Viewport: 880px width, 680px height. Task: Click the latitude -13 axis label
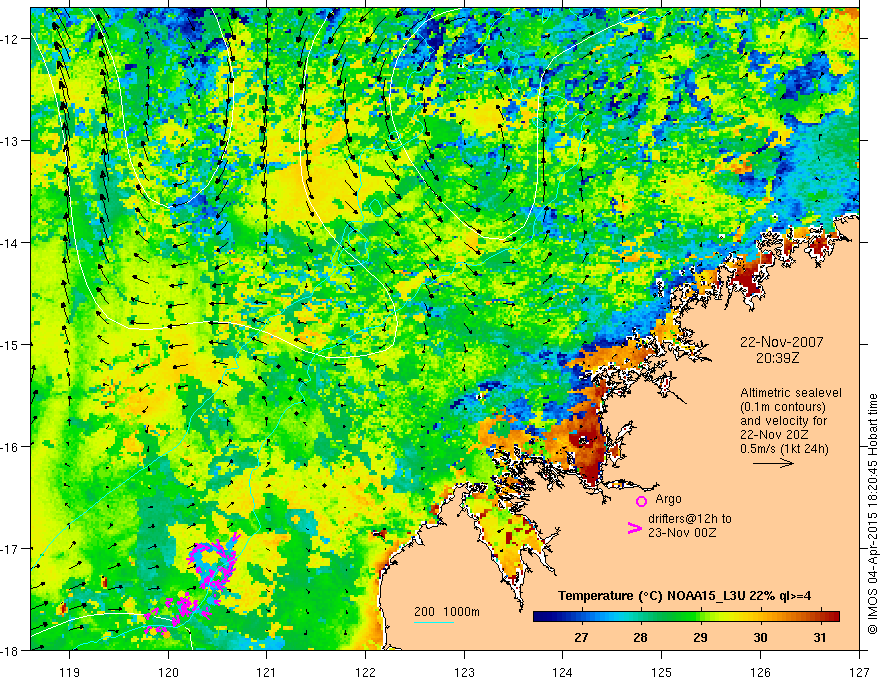pyautogui.click(x=10, y=140)
